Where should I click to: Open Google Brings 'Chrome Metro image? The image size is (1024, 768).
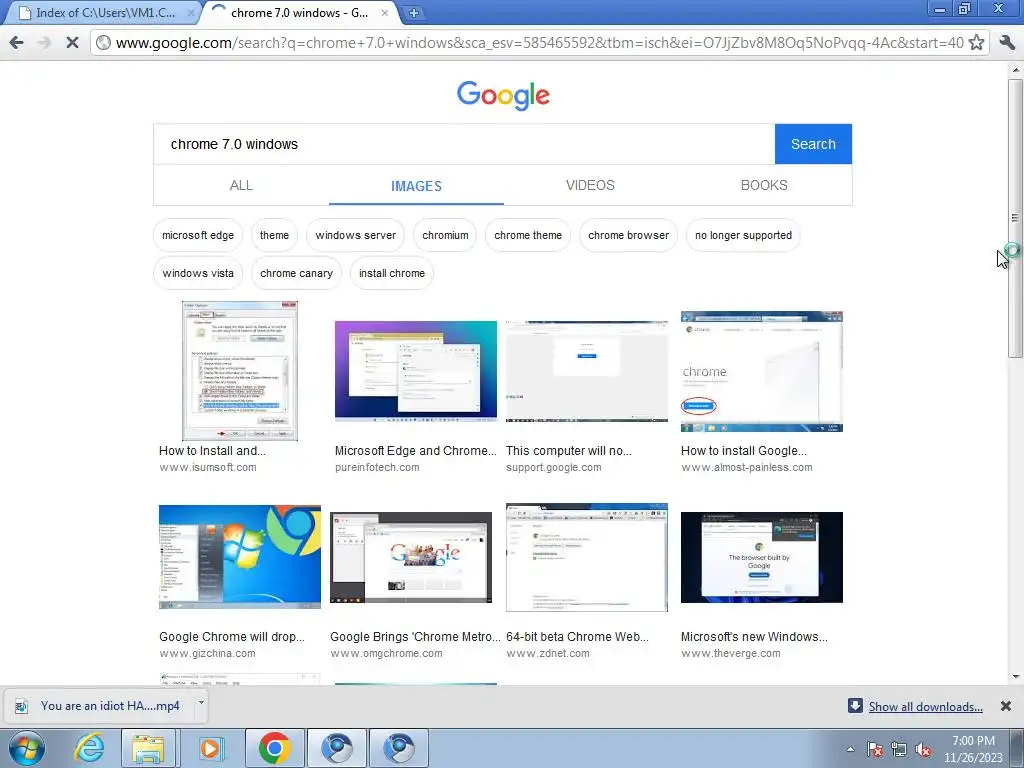coord(411,557)
